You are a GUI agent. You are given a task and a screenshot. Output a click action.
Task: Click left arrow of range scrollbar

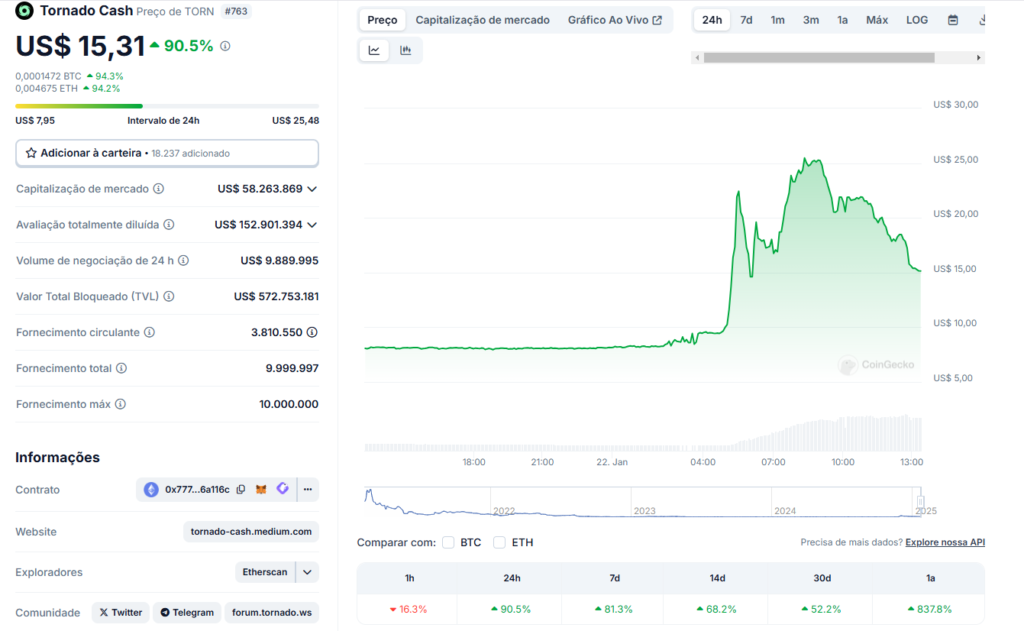coord(697,57)
